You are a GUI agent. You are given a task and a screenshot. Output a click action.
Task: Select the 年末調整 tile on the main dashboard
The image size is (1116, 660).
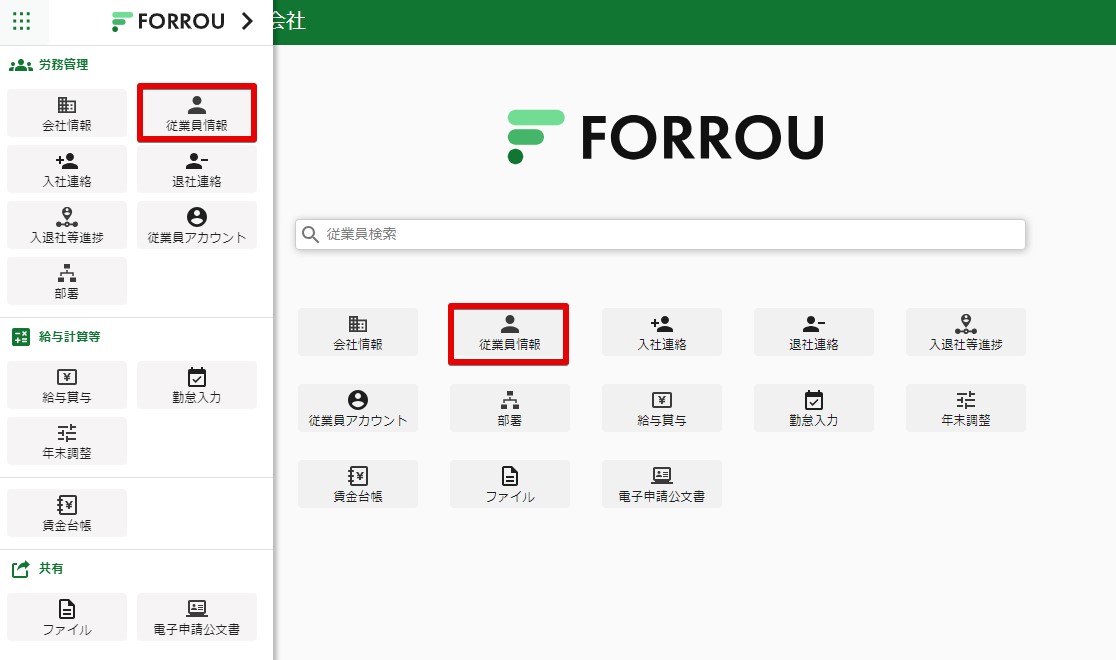point(966,408)
